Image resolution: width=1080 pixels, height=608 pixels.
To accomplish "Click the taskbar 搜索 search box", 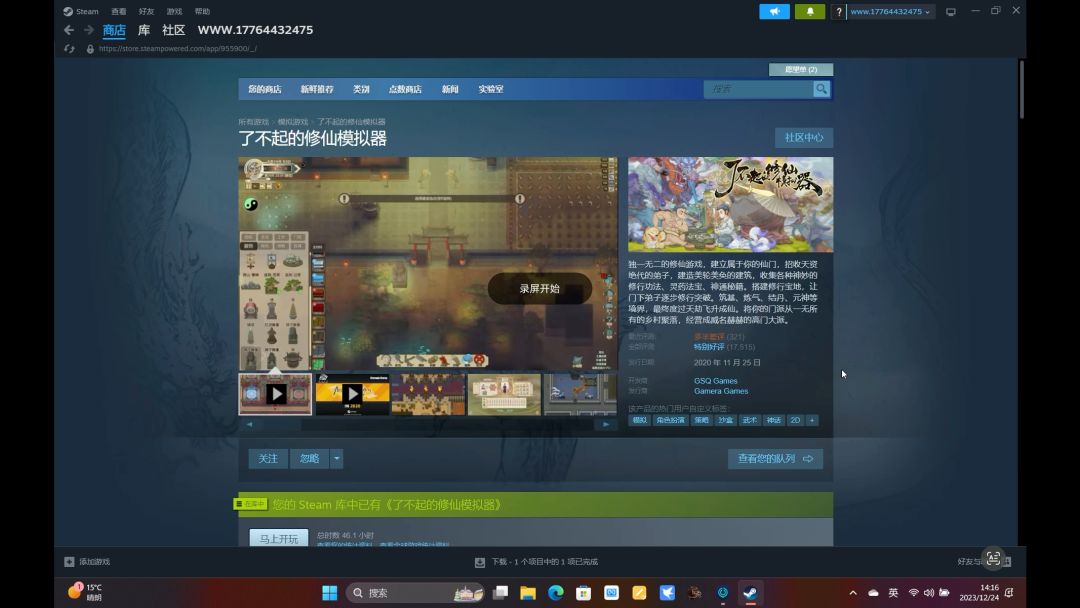I will click(415, 593).
